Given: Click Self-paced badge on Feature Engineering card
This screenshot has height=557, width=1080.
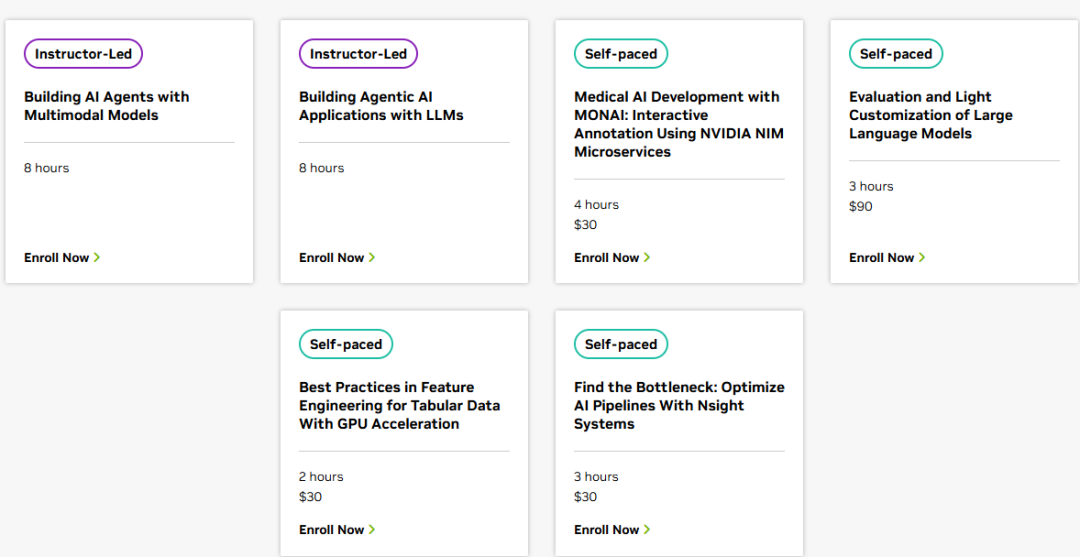Looking at the screenshot, I should (345, 344).
